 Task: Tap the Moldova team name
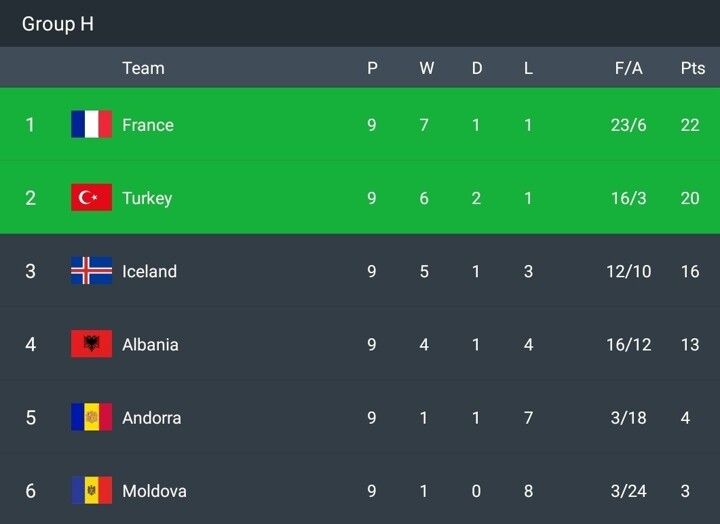click(x=154, y=490)
